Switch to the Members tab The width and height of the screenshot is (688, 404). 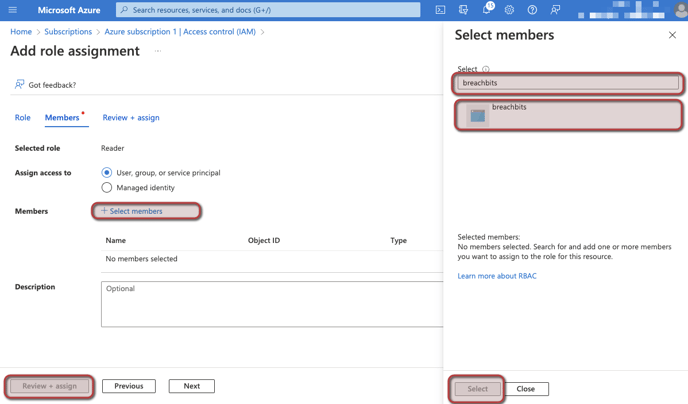(62, 118)
